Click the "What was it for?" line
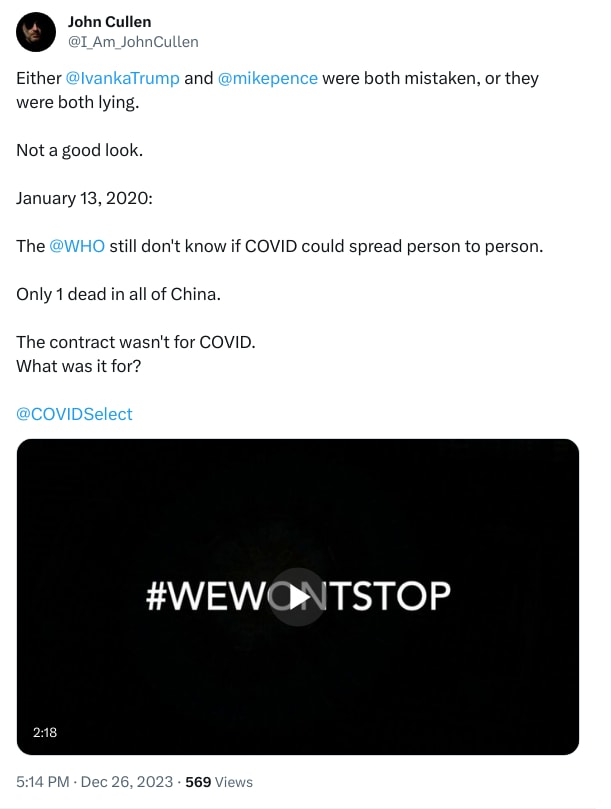 tap(79, 366)
